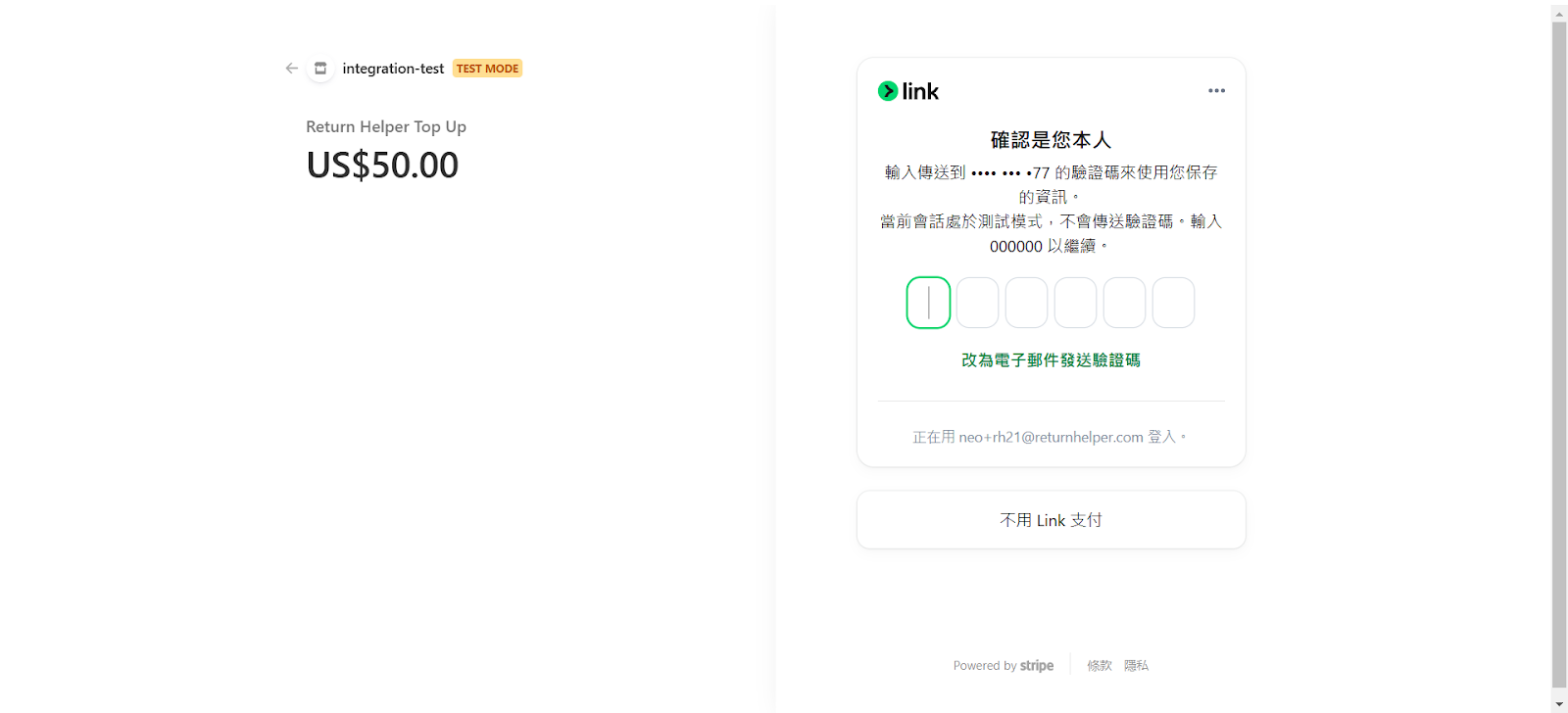
Task: Click the second verification code box
Action: [977, 303]
